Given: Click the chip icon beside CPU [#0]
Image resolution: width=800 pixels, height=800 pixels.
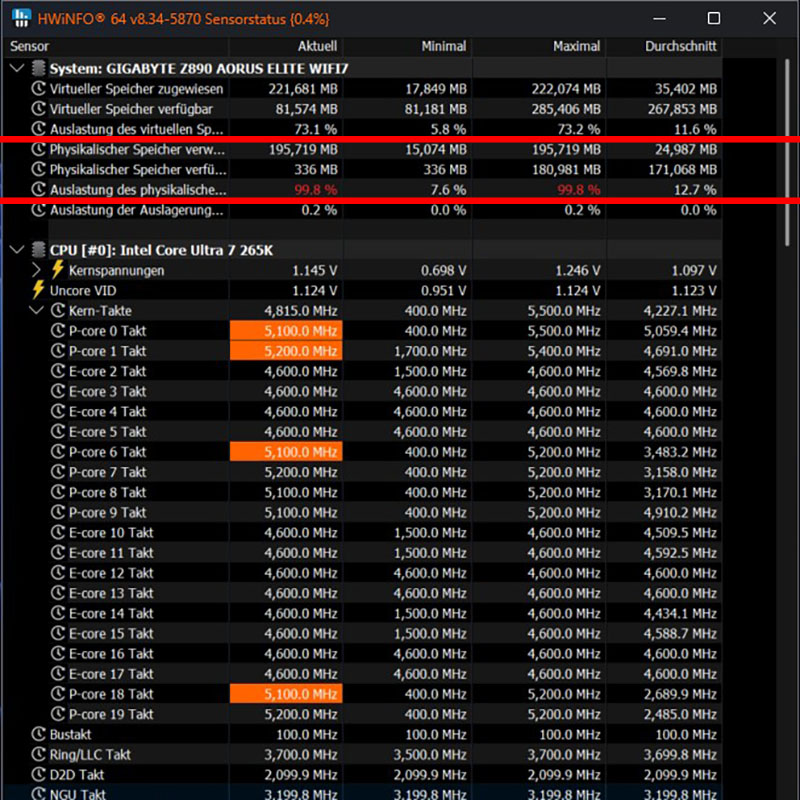Looking at the screenshot, I should 38,249.
